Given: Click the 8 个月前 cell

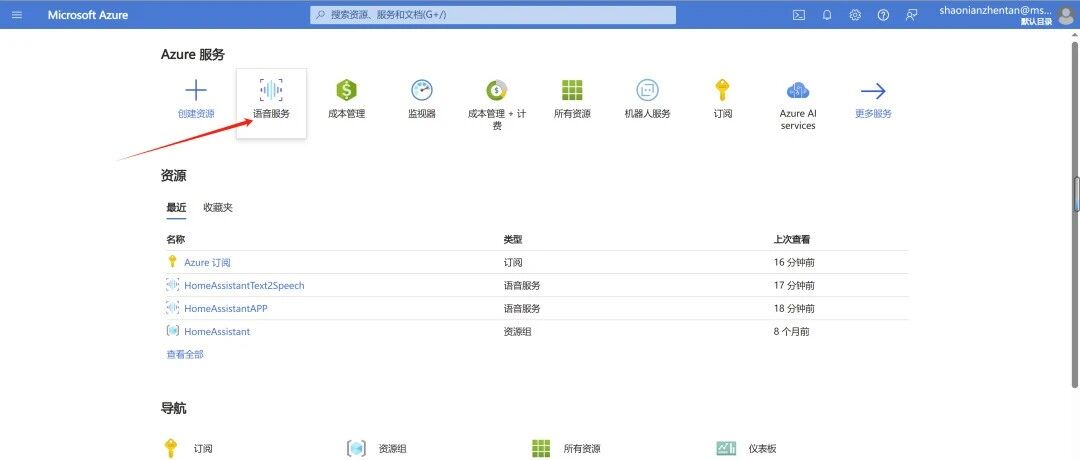Looking at the screenshot, I should [791, 331].
